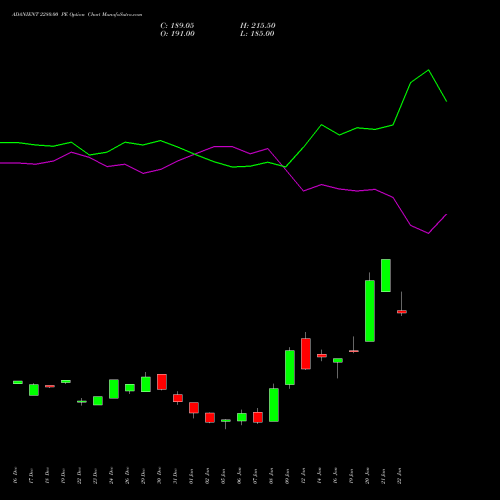Select the 12 Jan date label
This screenshot has width=500, height=500.
click(303, 476)
